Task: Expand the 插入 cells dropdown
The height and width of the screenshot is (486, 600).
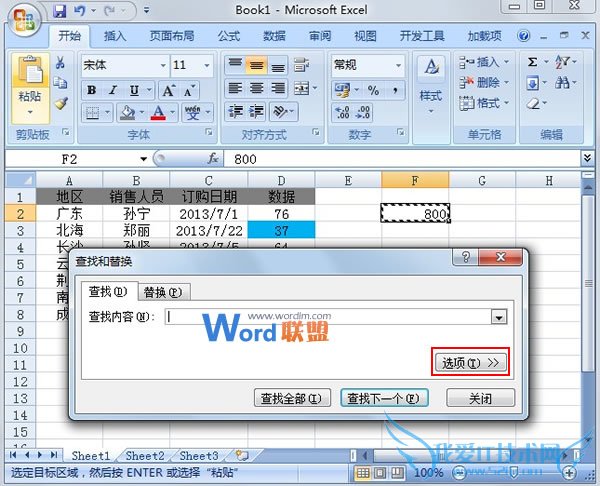Action: [x=506, y=62]
